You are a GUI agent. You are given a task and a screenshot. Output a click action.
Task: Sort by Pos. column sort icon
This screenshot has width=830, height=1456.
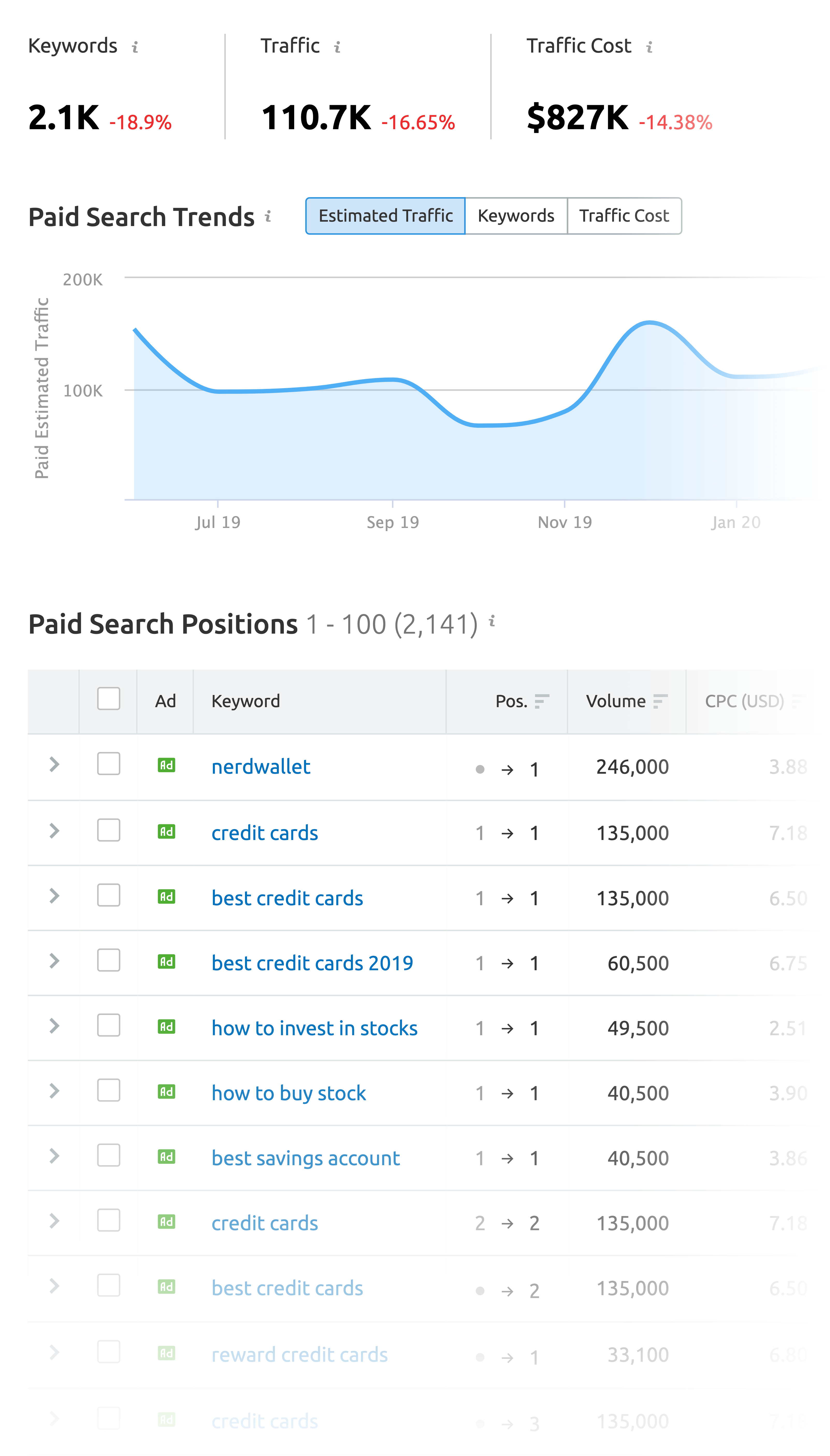(542, 701)
